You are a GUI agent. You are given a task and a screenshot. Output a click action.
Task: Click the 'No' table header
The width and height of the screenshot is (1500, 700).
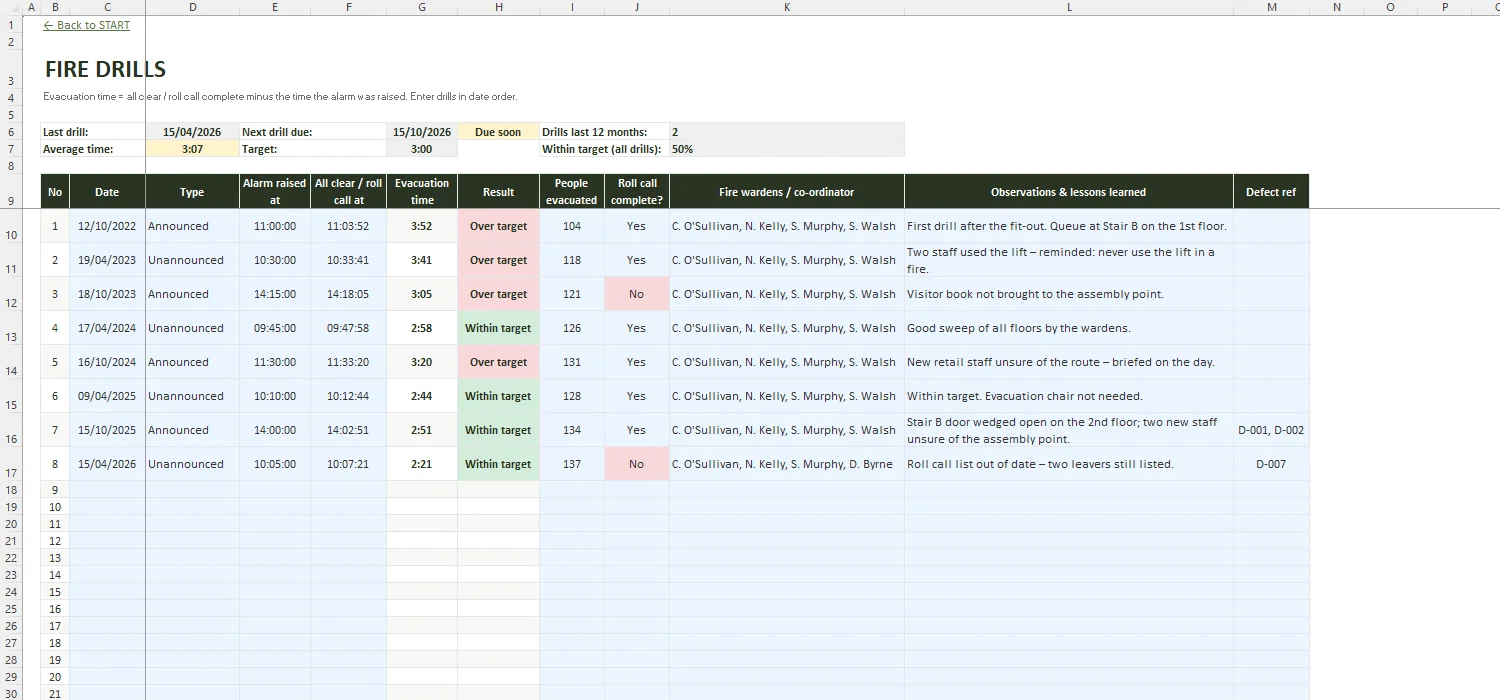coord(55,192)
